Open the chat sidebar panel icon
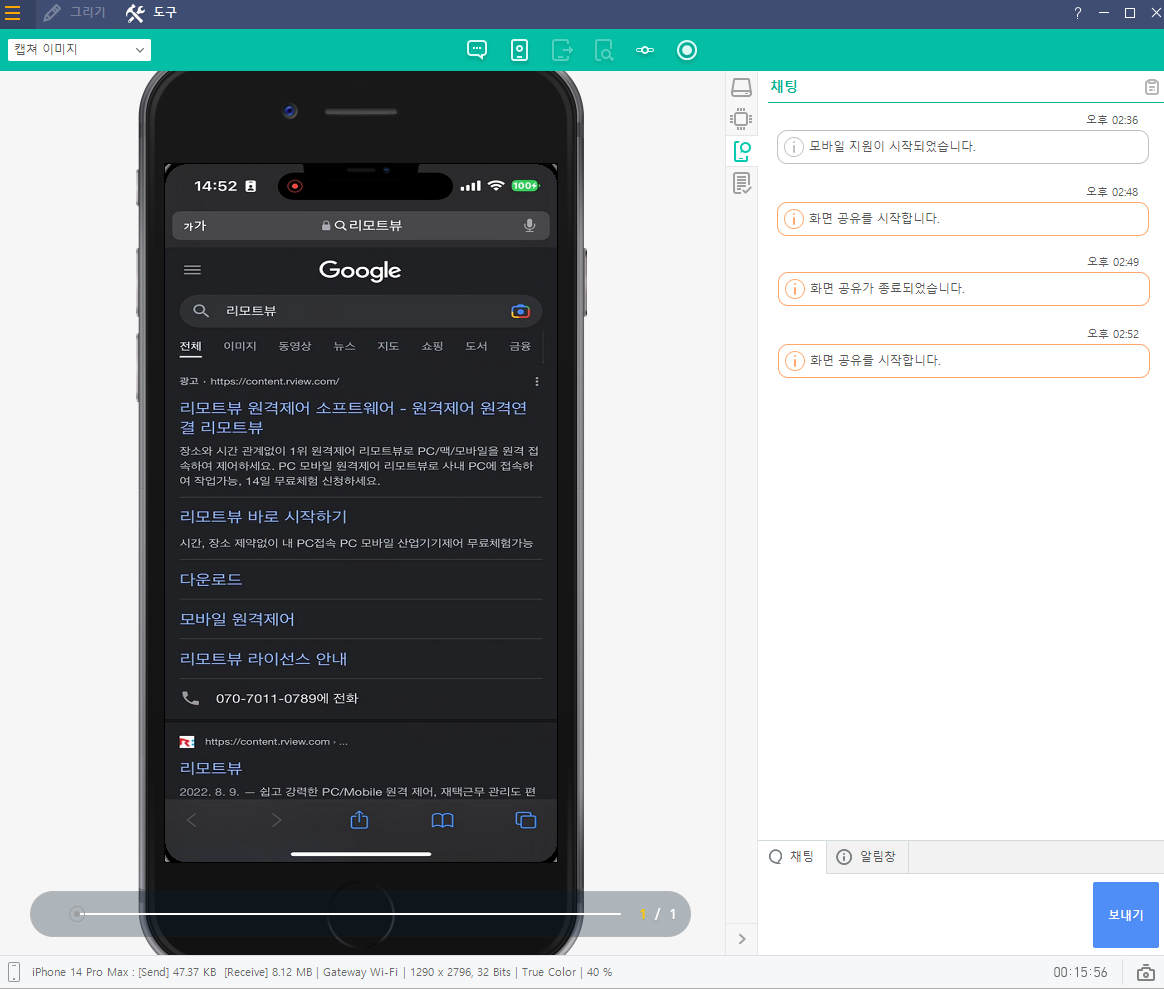 point(741,151)
